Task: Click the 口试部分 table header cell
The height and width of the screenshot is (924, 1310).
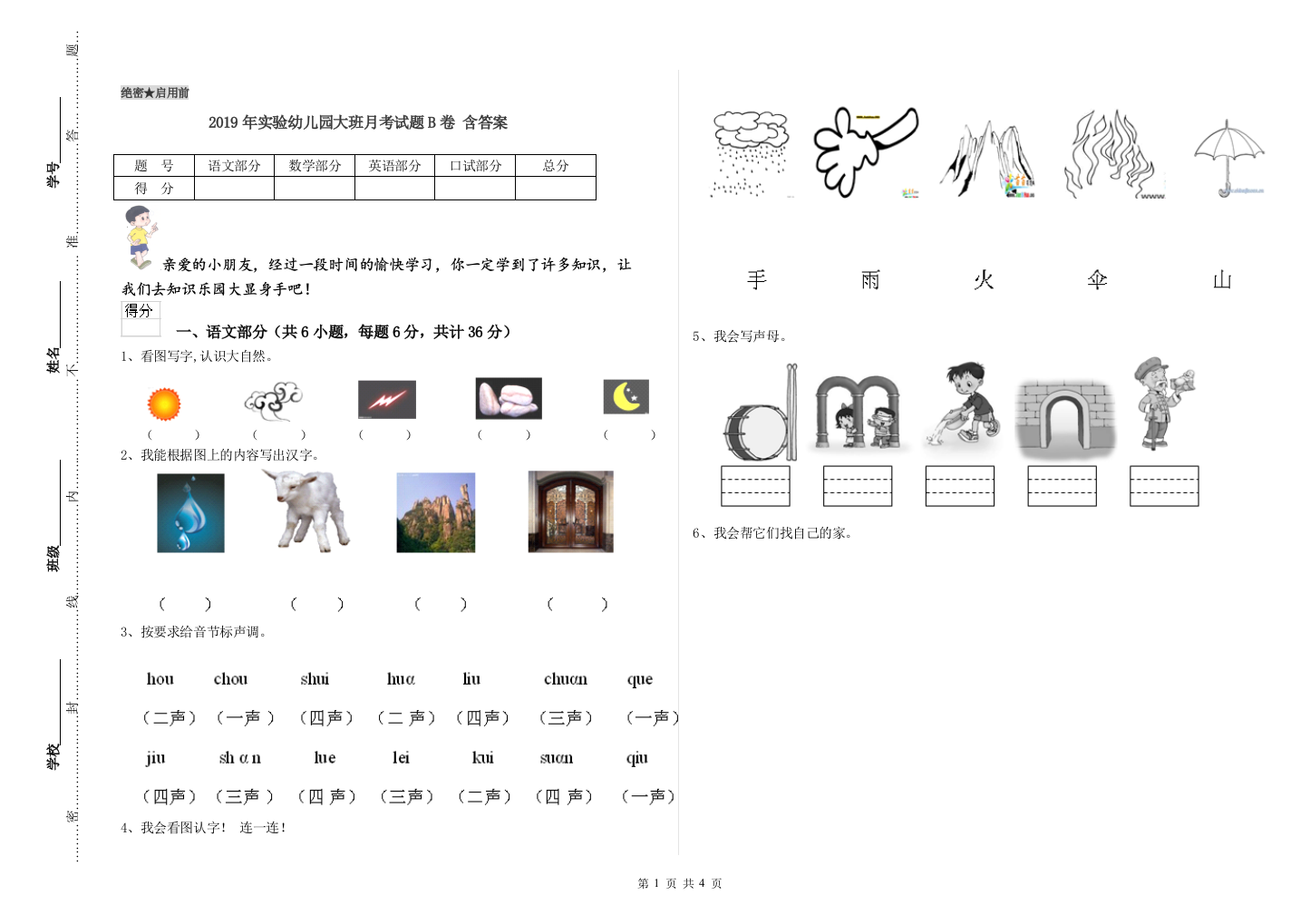Action: (475, 166)
